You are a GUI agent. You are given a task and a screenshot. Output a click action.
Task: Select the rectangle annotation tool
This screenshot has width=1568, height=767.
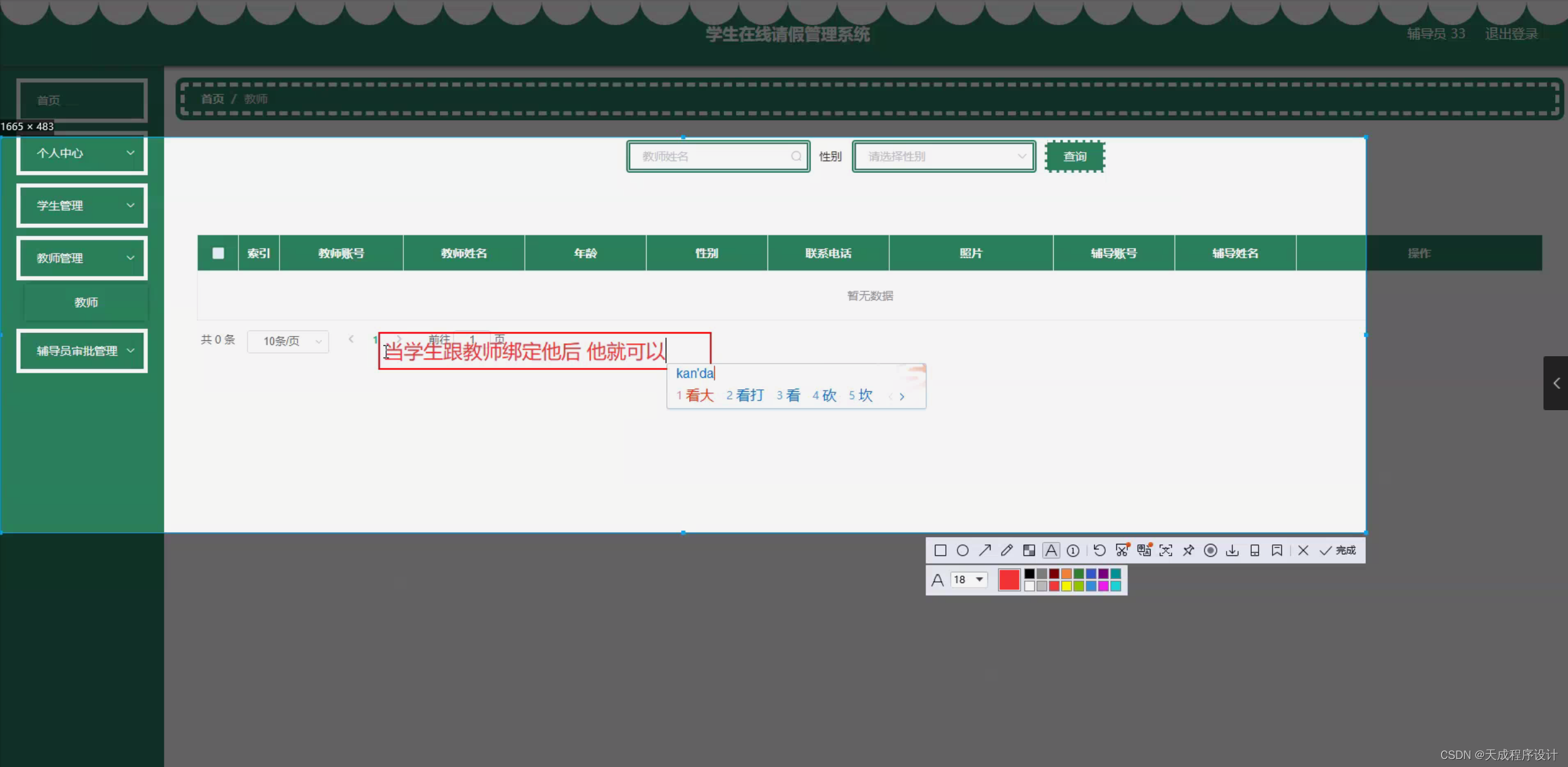click(x=941, y=551)
